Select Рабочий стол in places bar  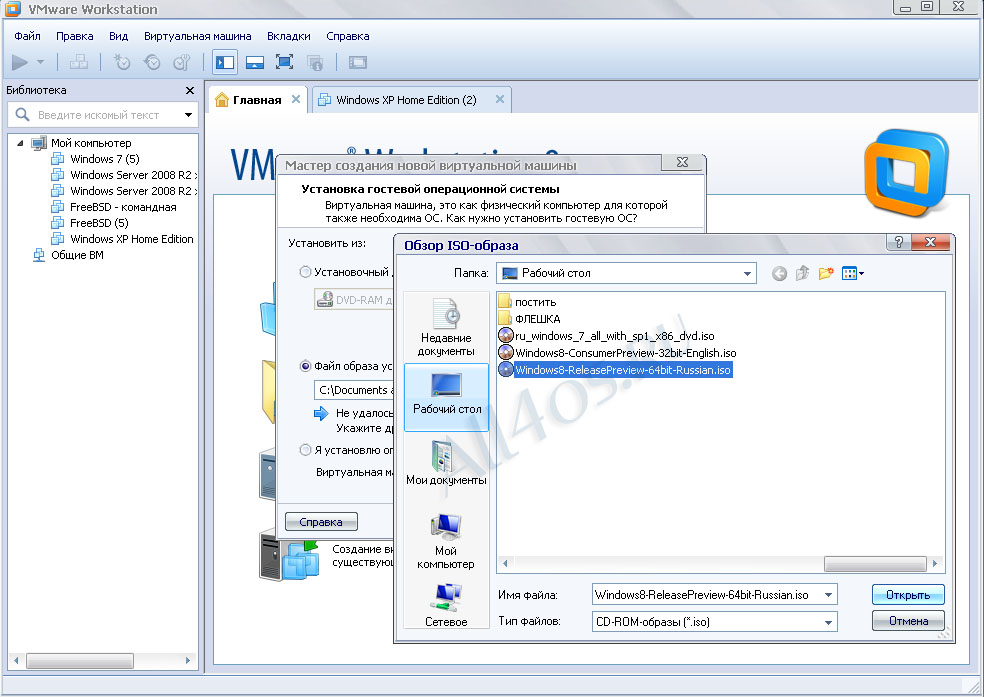click(x=447, y=397)
